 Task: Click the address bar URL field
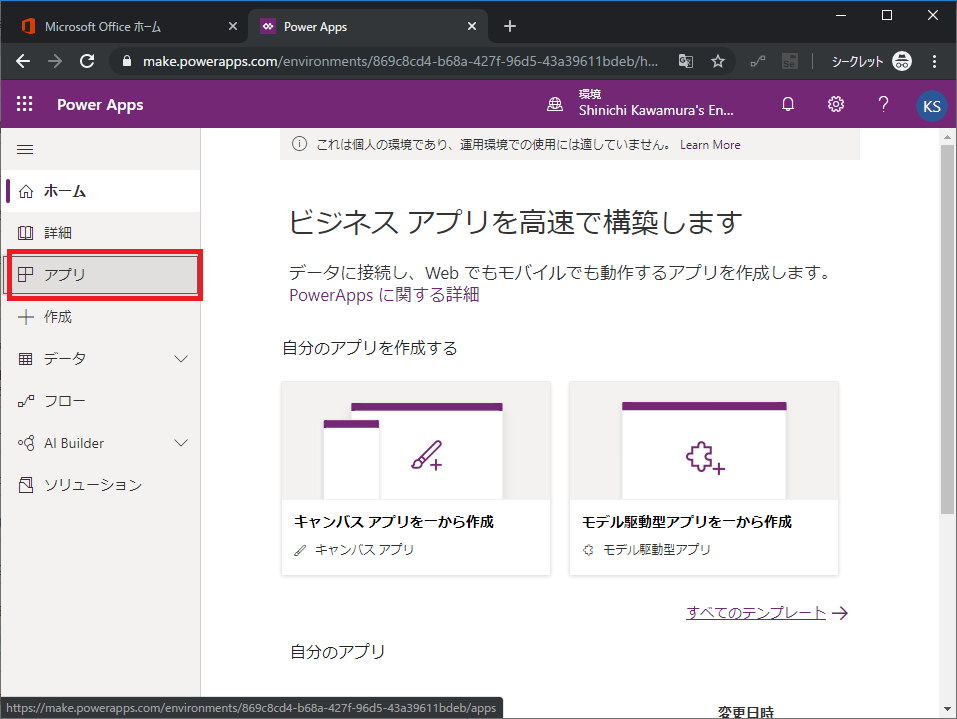coord(400,61)
